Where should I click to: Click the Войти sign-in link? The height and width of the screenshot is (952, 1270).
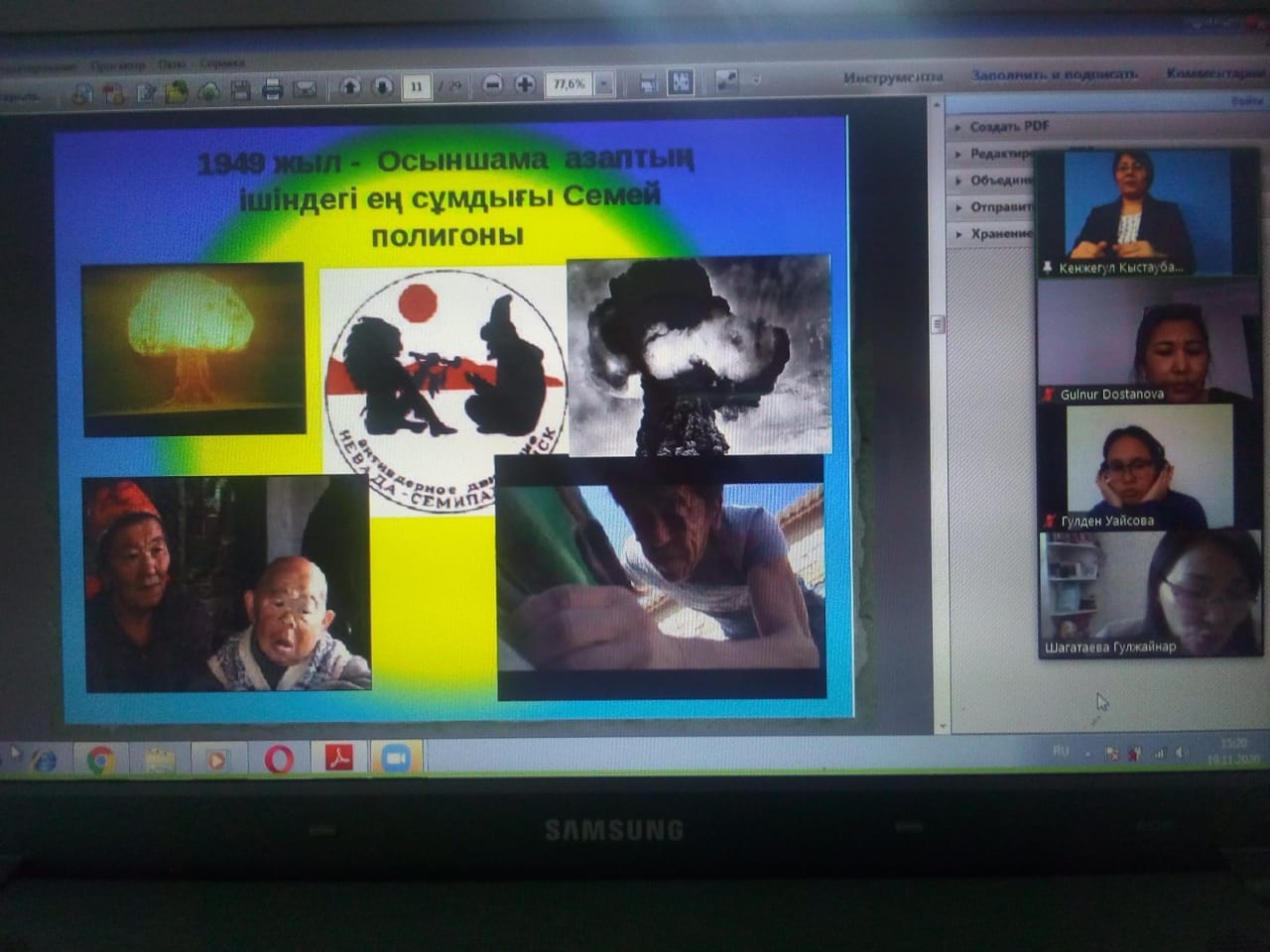(1246, 101)
